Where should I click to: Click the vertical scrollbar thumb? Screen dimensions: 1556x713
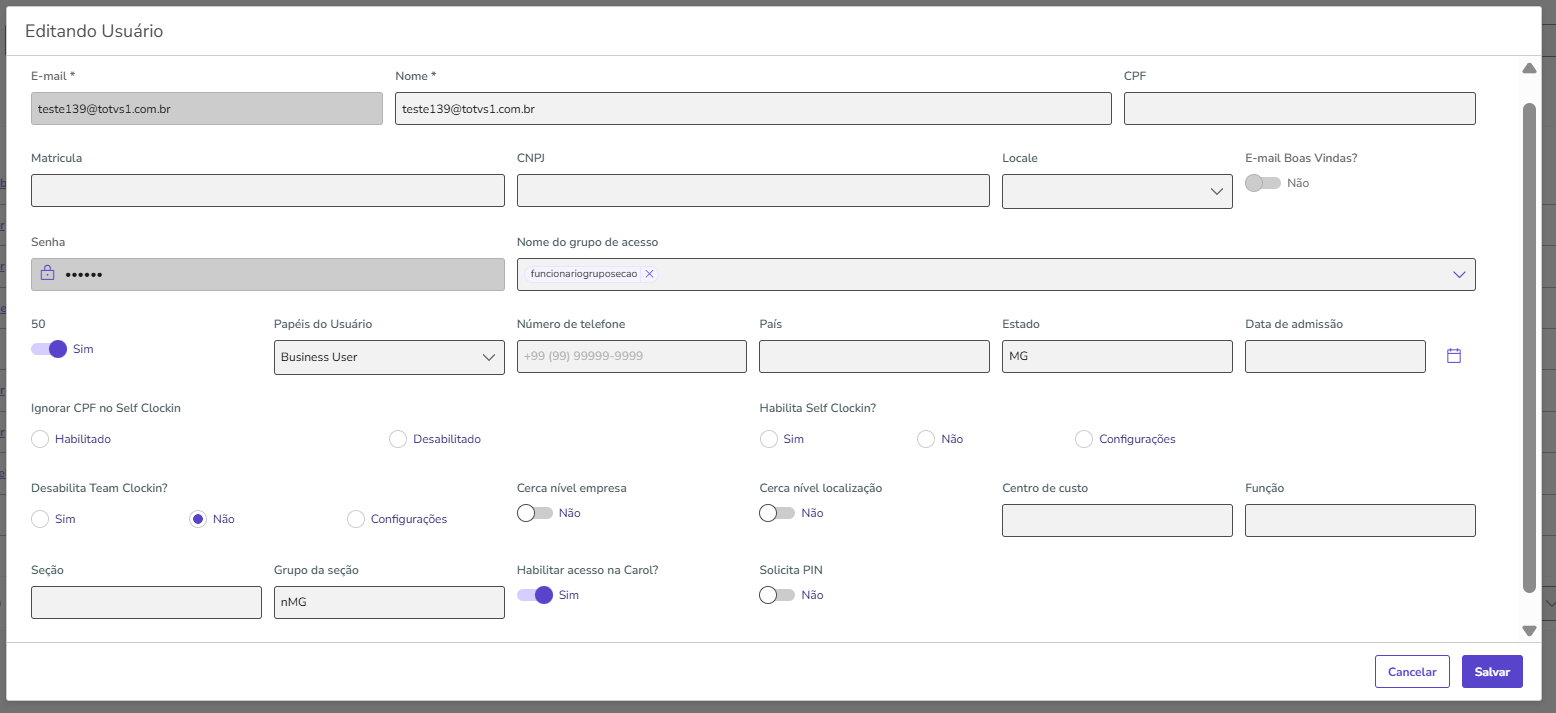(1528, 345)
